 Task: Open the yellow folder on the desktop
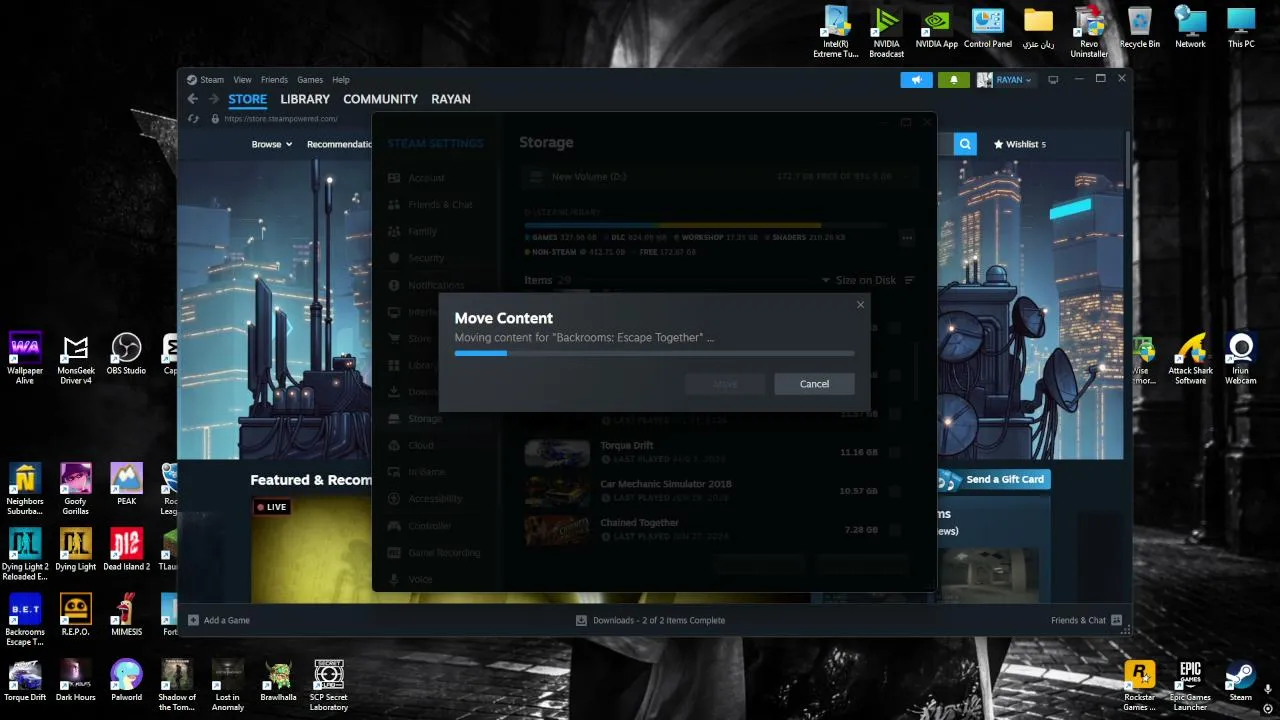pyautogui.click(x=1038, y=28)
